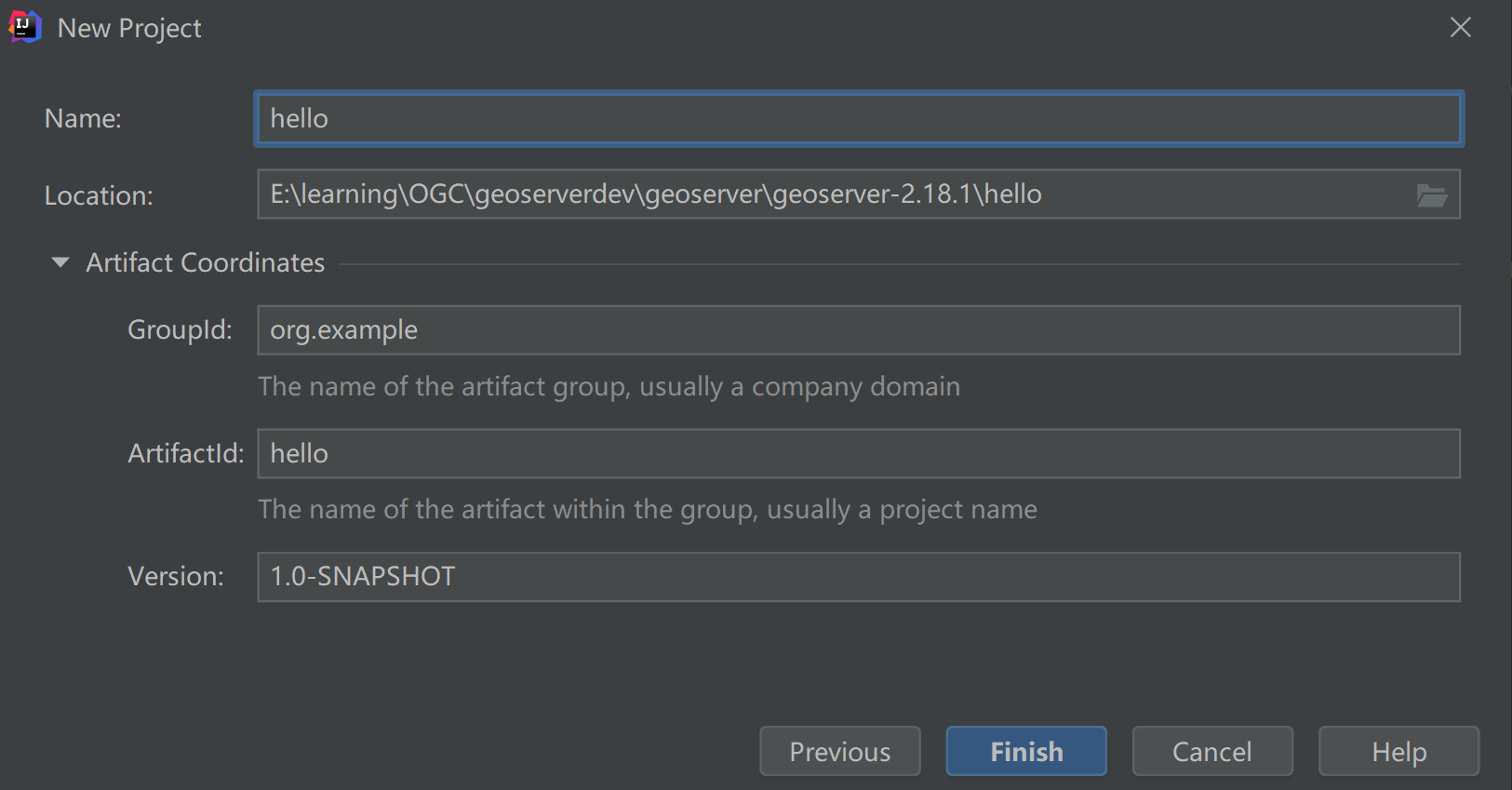Click the Location label
1512x790 pixels.
click(x=99, y=196)
